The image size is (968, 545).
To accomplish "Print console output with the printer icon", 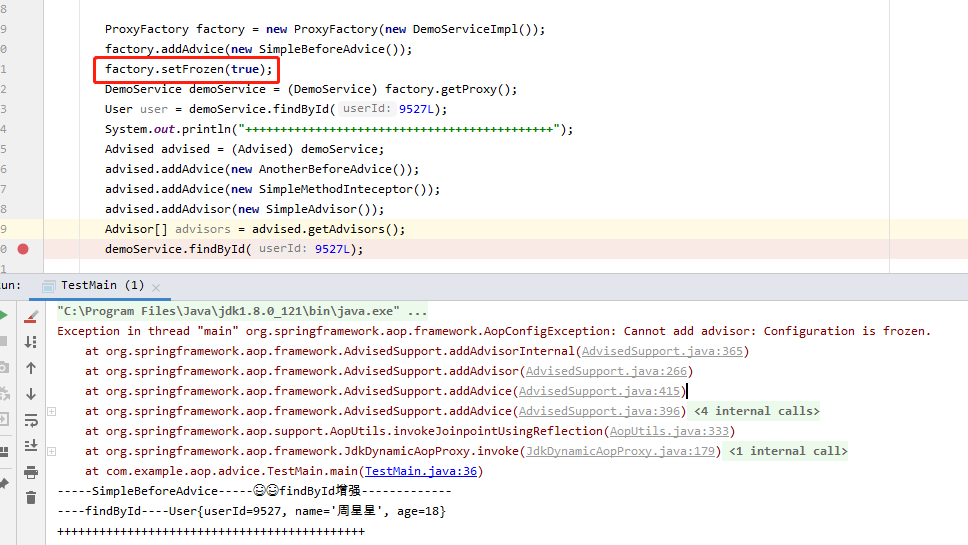I will coord(31,473).
